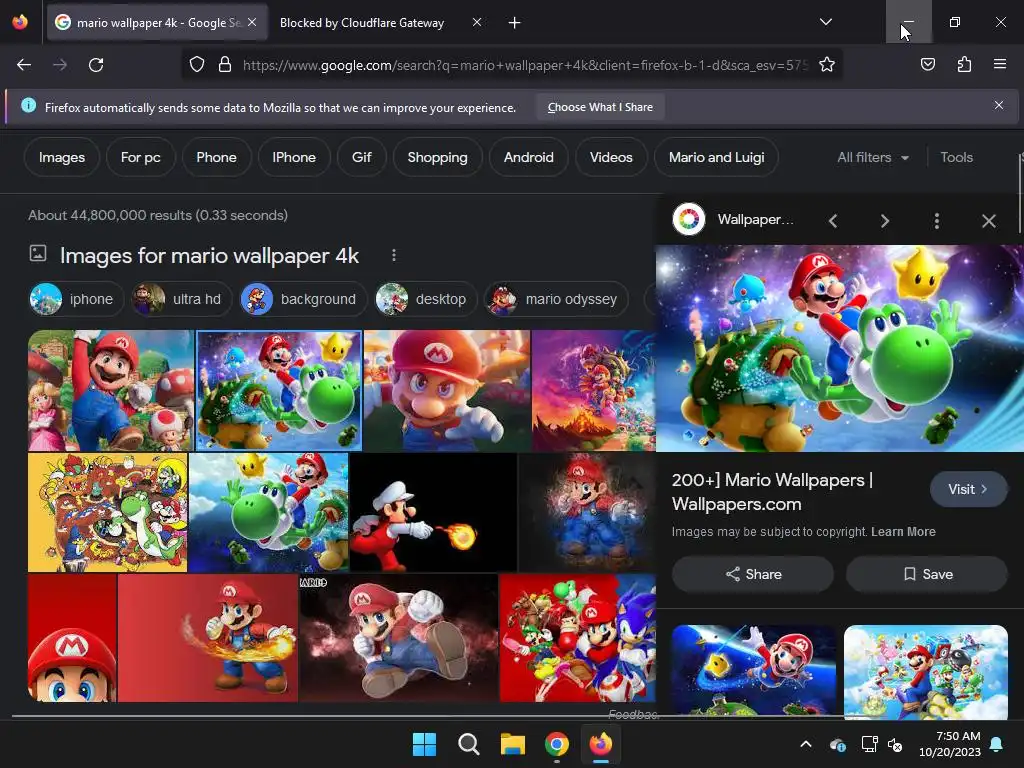
Task: Share the previewed image
Action: [x=753, y=574]
